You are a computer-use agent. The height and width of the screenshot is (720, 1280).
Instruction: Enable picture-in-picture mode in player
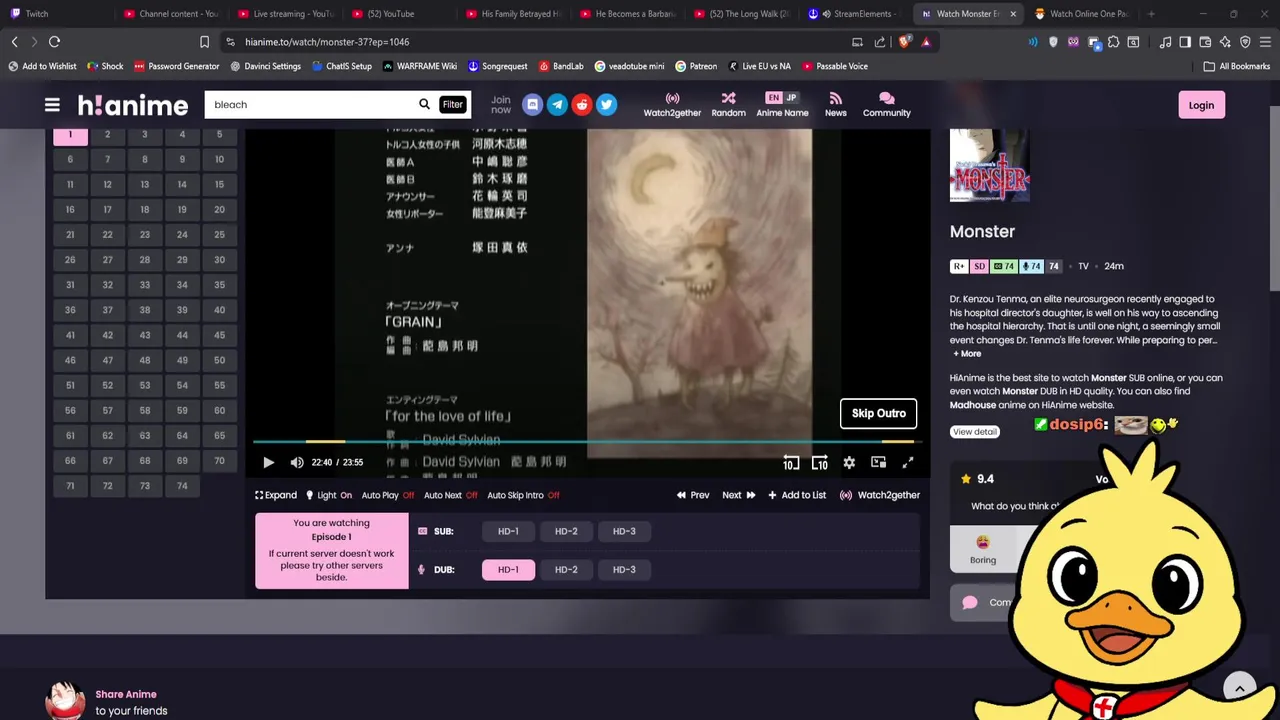coord(878,462)
